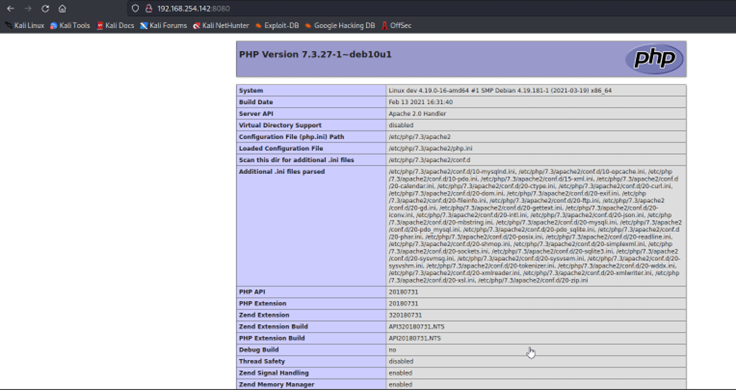Click the Loaded Configuration File path value

(430, 148)
